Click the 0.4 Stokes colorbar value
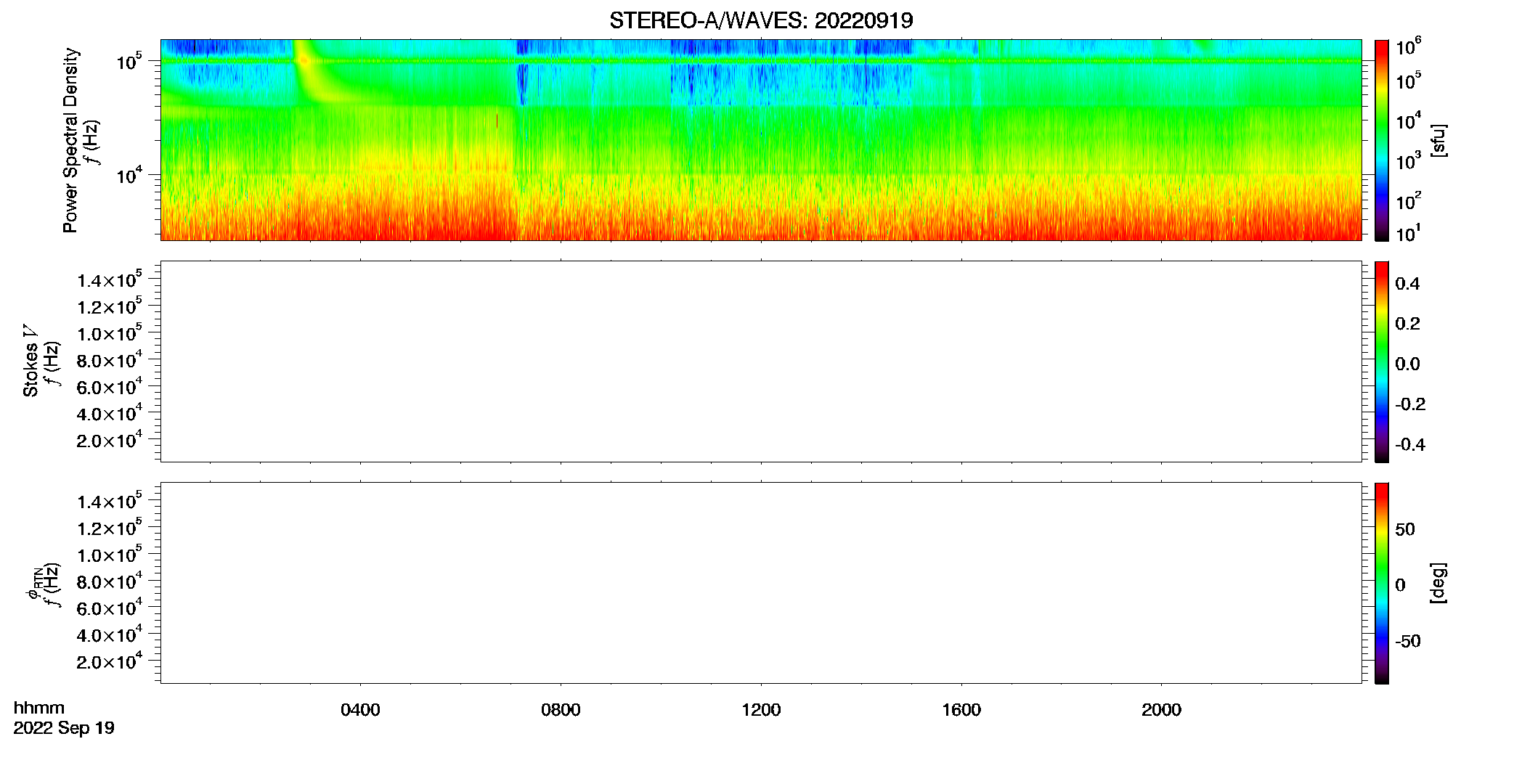The width and height of the screenshot is (1522, 784). point(1407,284)
